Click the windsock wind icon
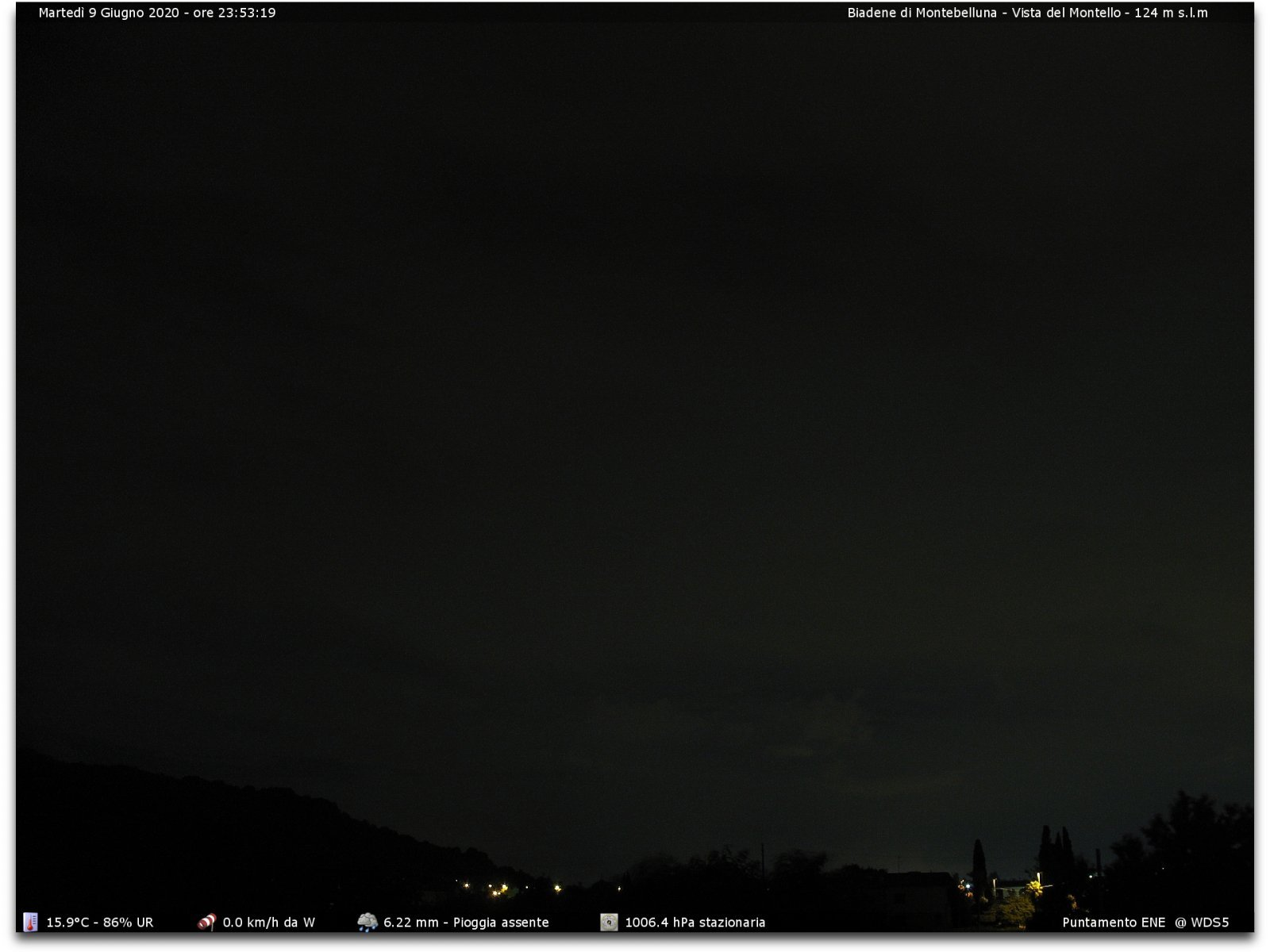This screenshot has width=1270, height=952. click(x=206, y=922)
